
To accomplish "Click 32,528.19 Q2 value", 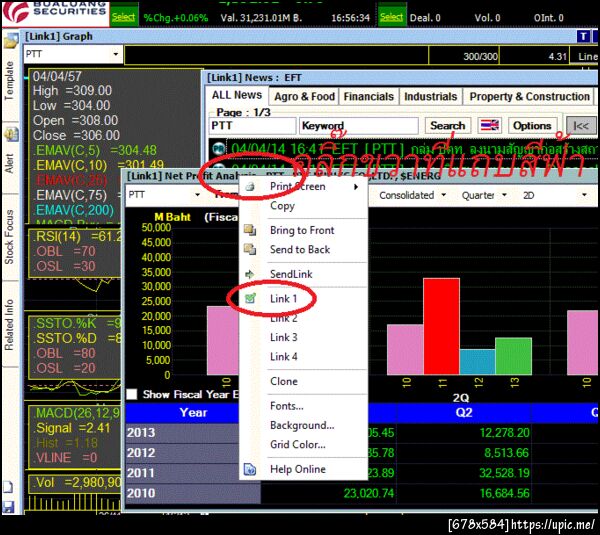I will [x=504, y=473].
